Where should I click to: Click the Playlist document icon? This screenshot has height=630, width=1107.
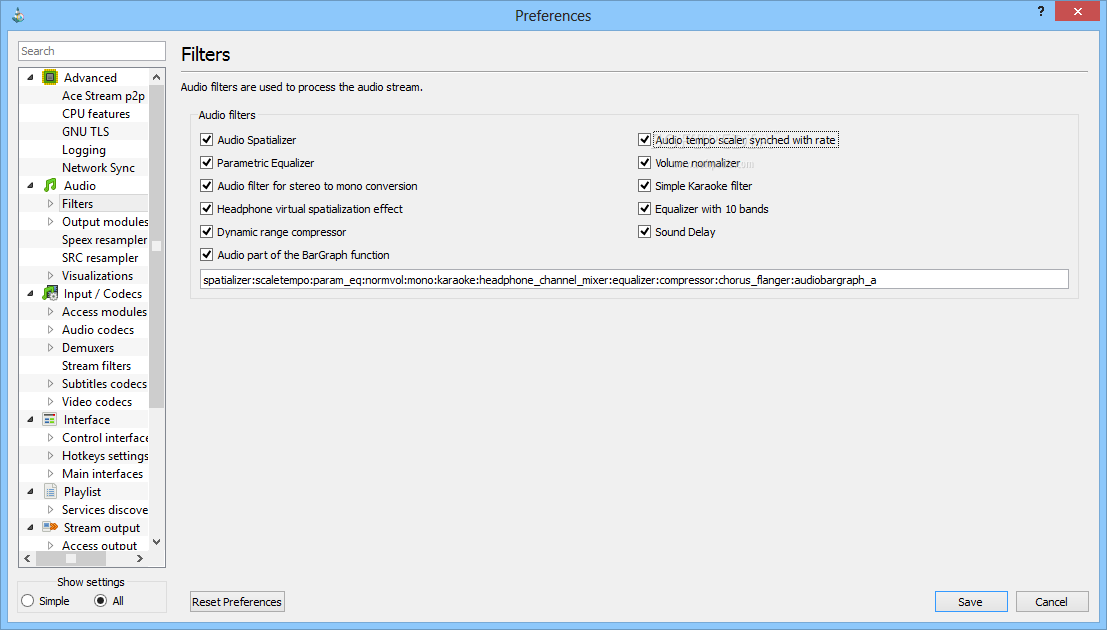[50, 492]
